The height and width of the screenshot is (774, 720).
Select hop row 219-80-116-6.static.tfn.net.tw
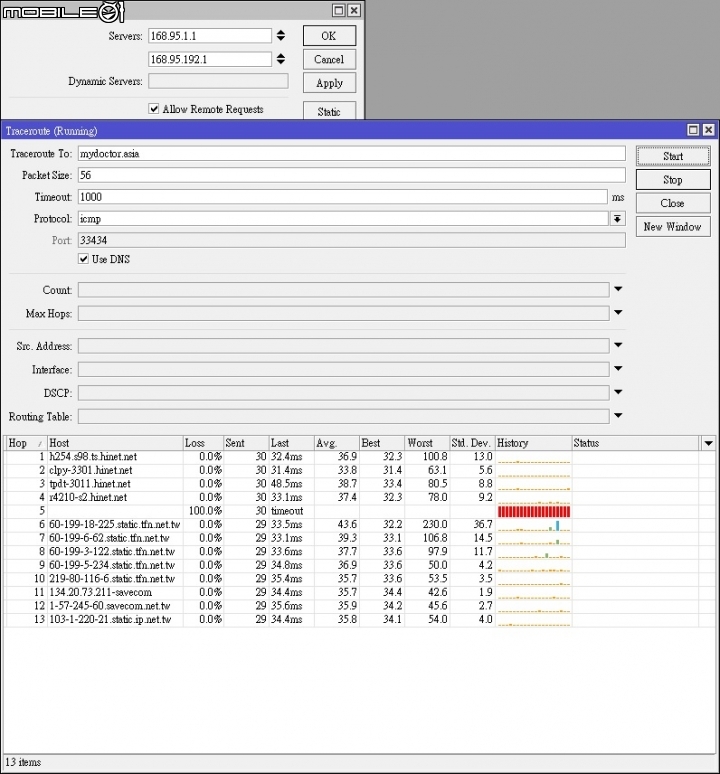[x=360, y=579]
